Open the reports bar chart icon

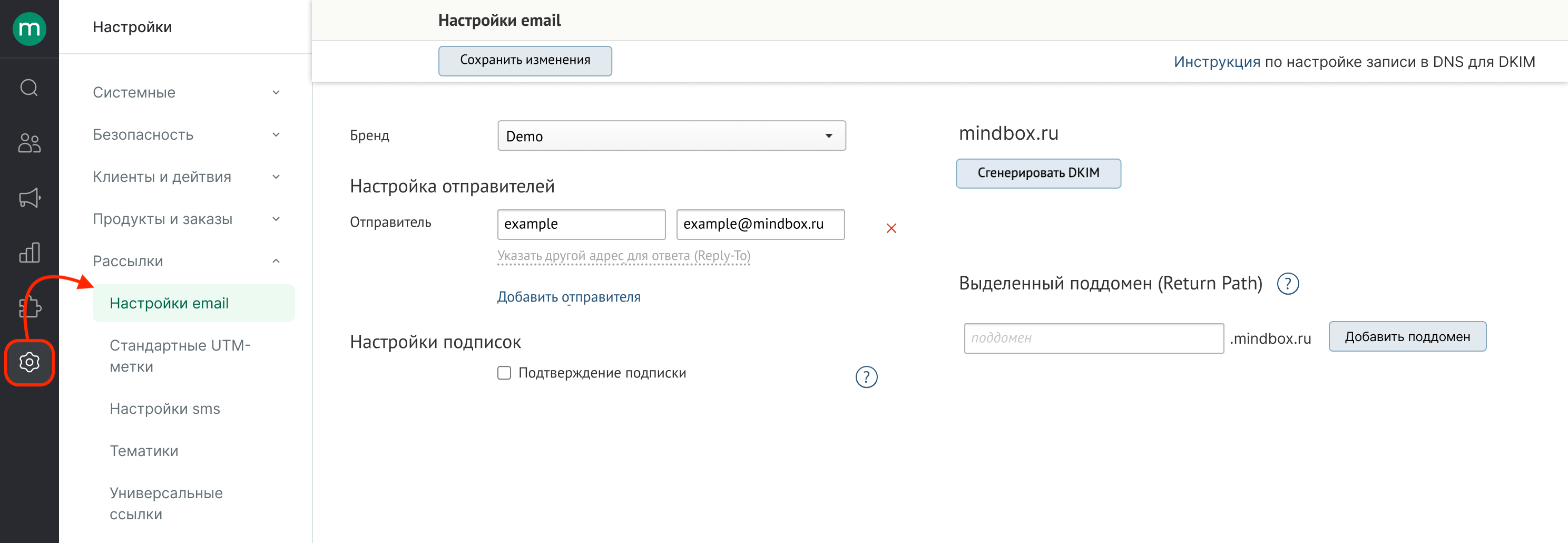click(x=29, y=253)
